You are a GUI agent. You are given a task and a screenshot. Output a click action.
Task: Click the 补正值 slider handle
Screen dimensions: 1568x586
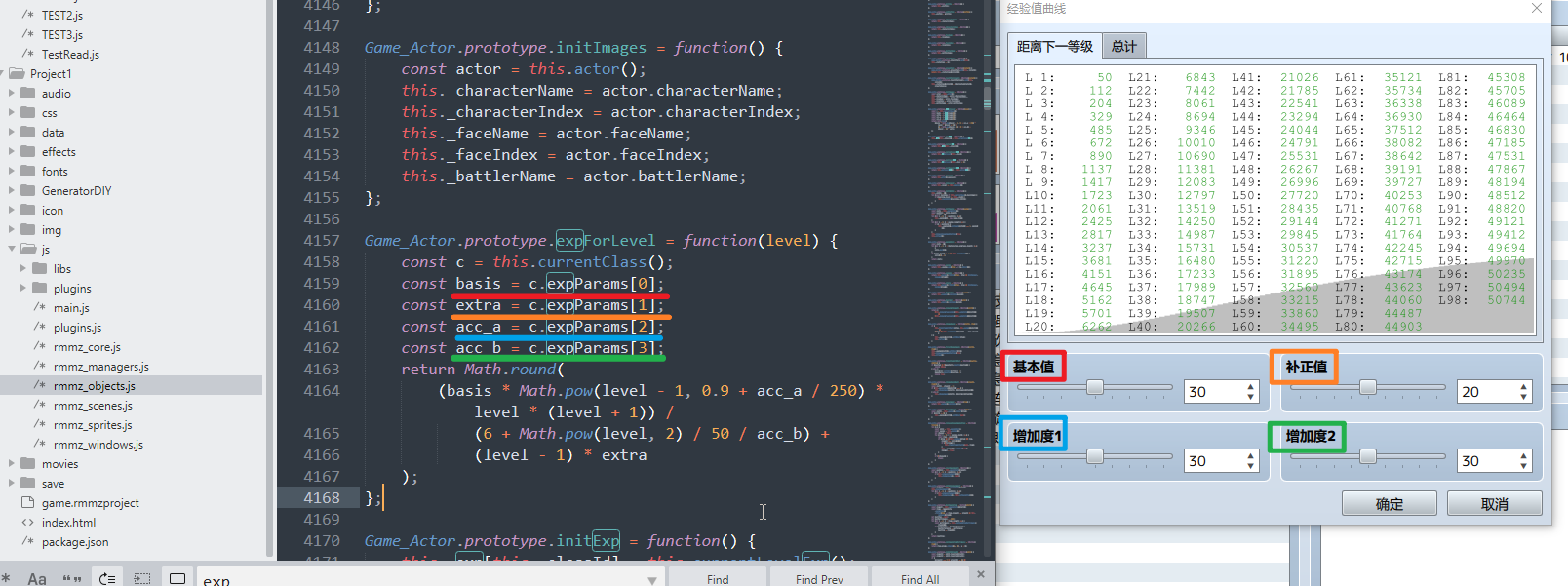(1368, 388)
